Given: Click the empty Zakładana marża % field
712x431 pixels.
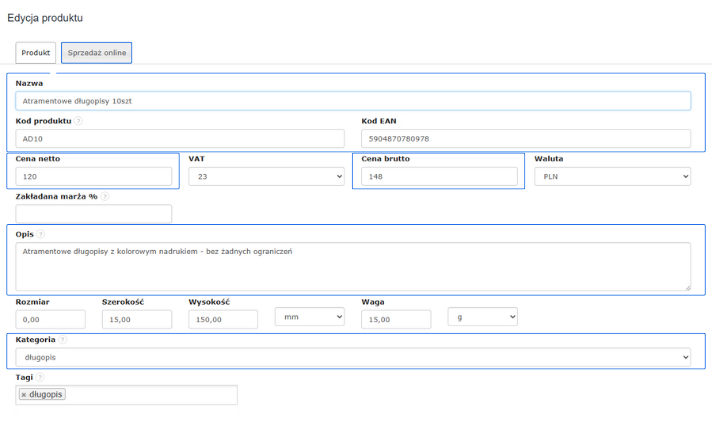Looking at the screenshot, I should pos(94,214).
